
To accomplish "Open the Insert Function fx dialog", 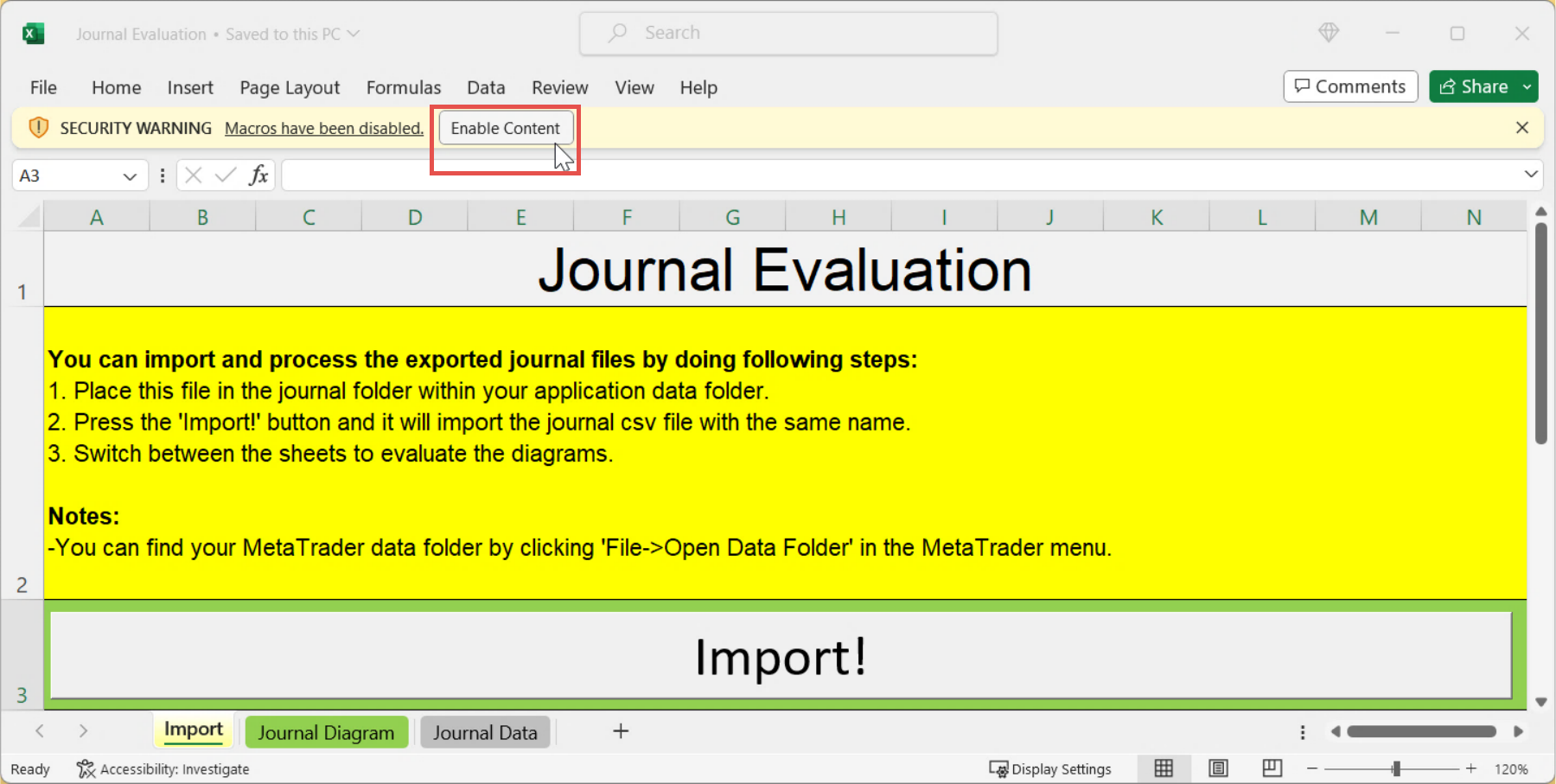I will pos(258,175).
